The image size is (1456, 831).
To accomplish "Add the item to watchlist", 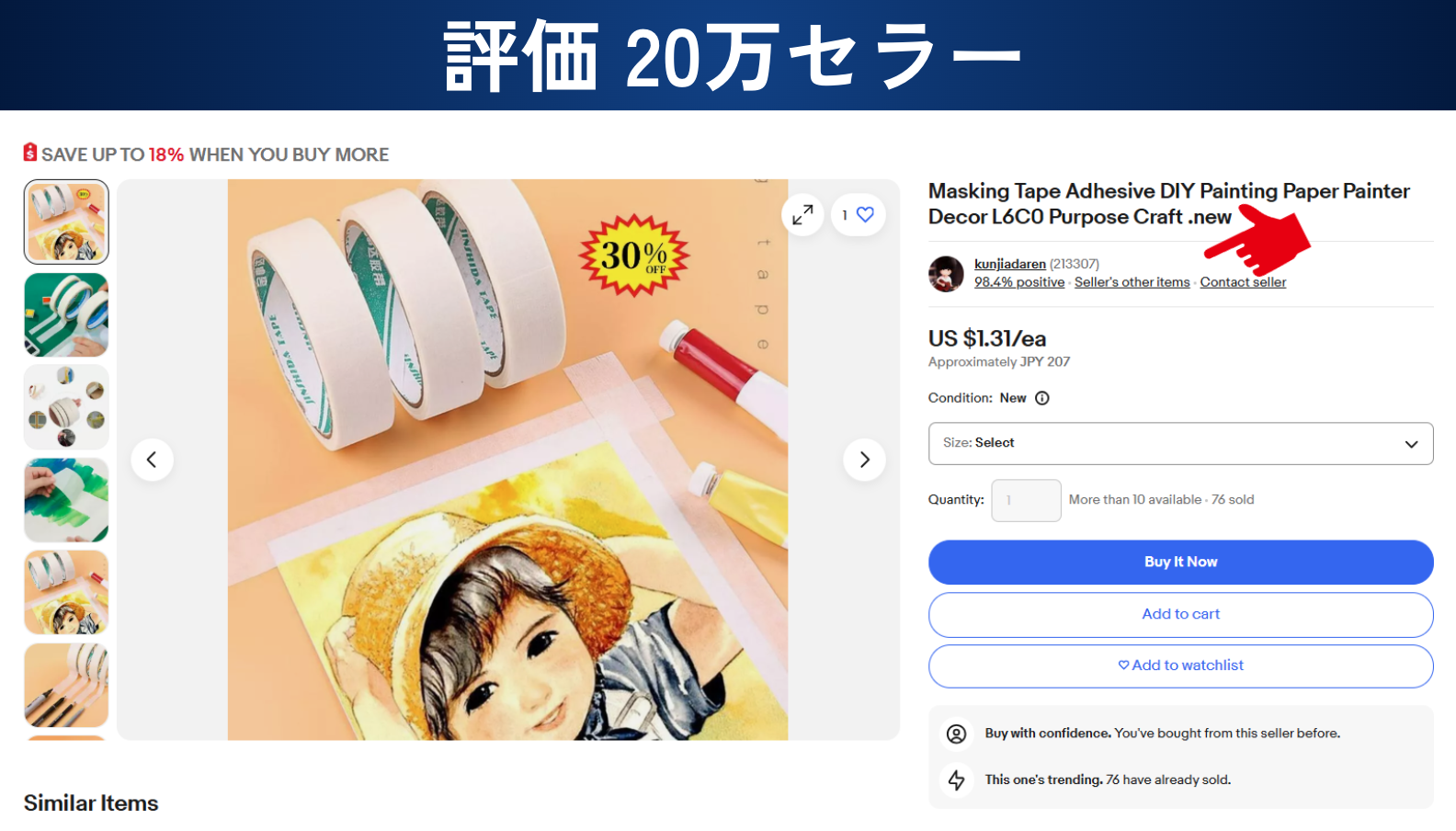I will pos(1180,666).
